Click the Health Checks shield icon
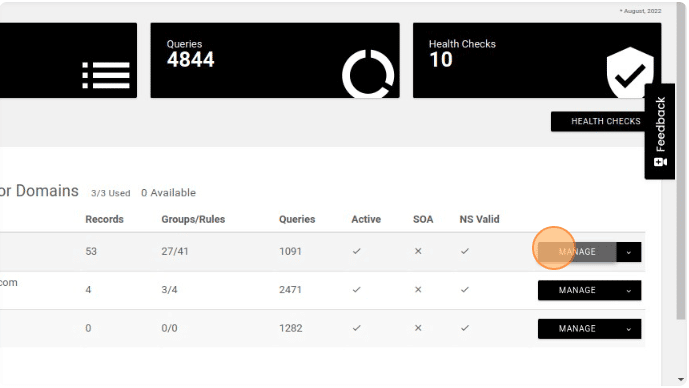Image resolution: width=689 pixels, height=388 pixels. pyautogui.click(x=630, y=73)
